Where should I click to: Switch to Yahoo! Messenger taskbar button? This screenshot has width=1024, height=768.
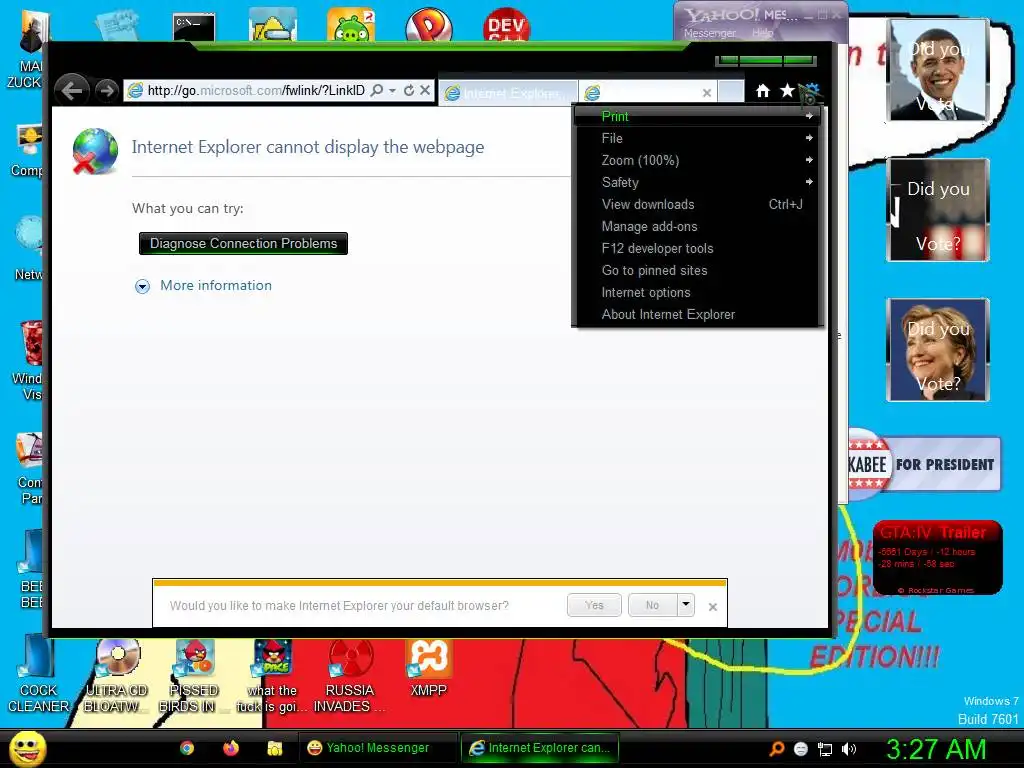tap(378, 748)
